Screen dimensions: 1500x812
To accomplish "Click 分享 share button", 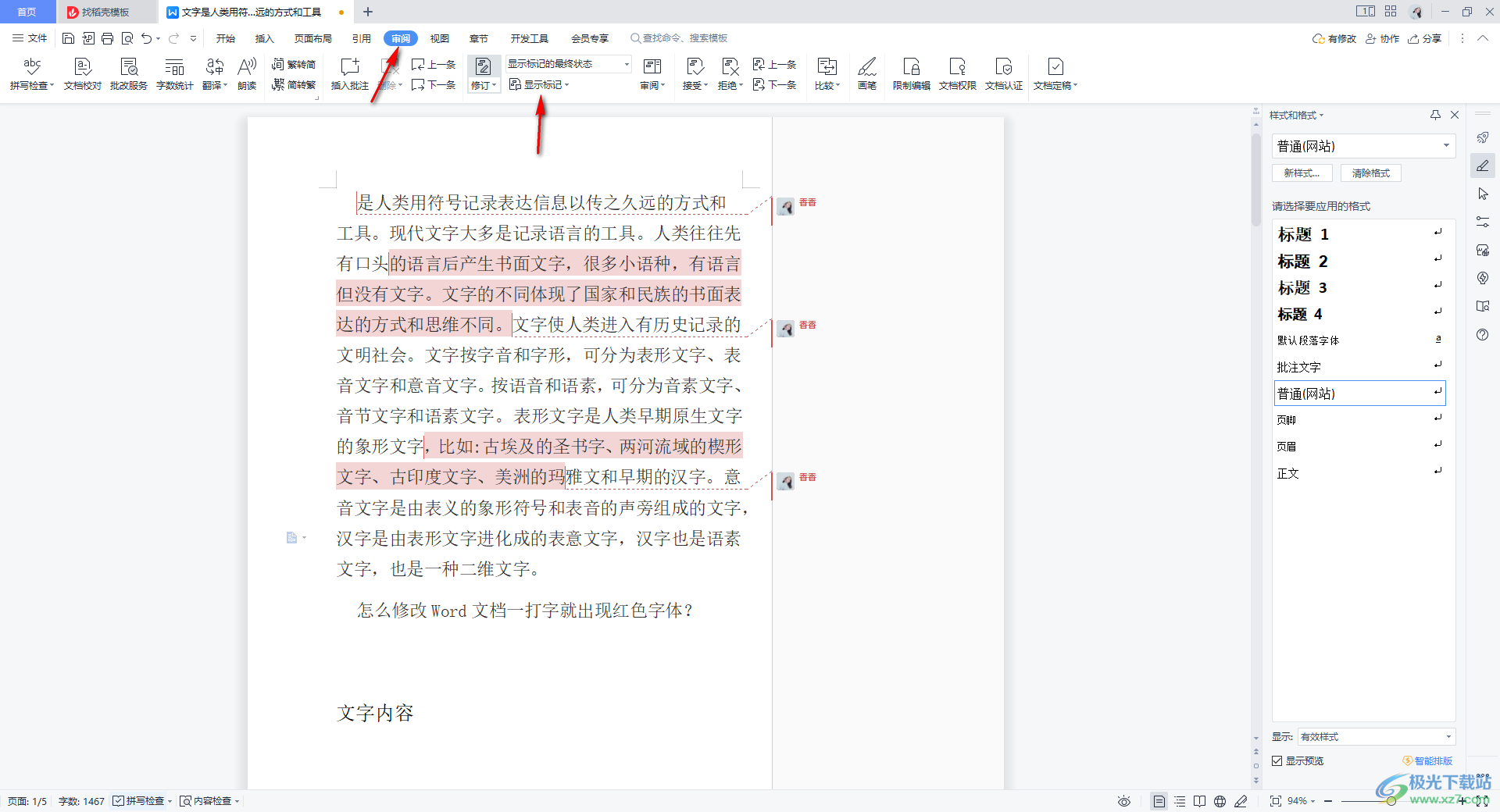I will tap(1426, 38).
